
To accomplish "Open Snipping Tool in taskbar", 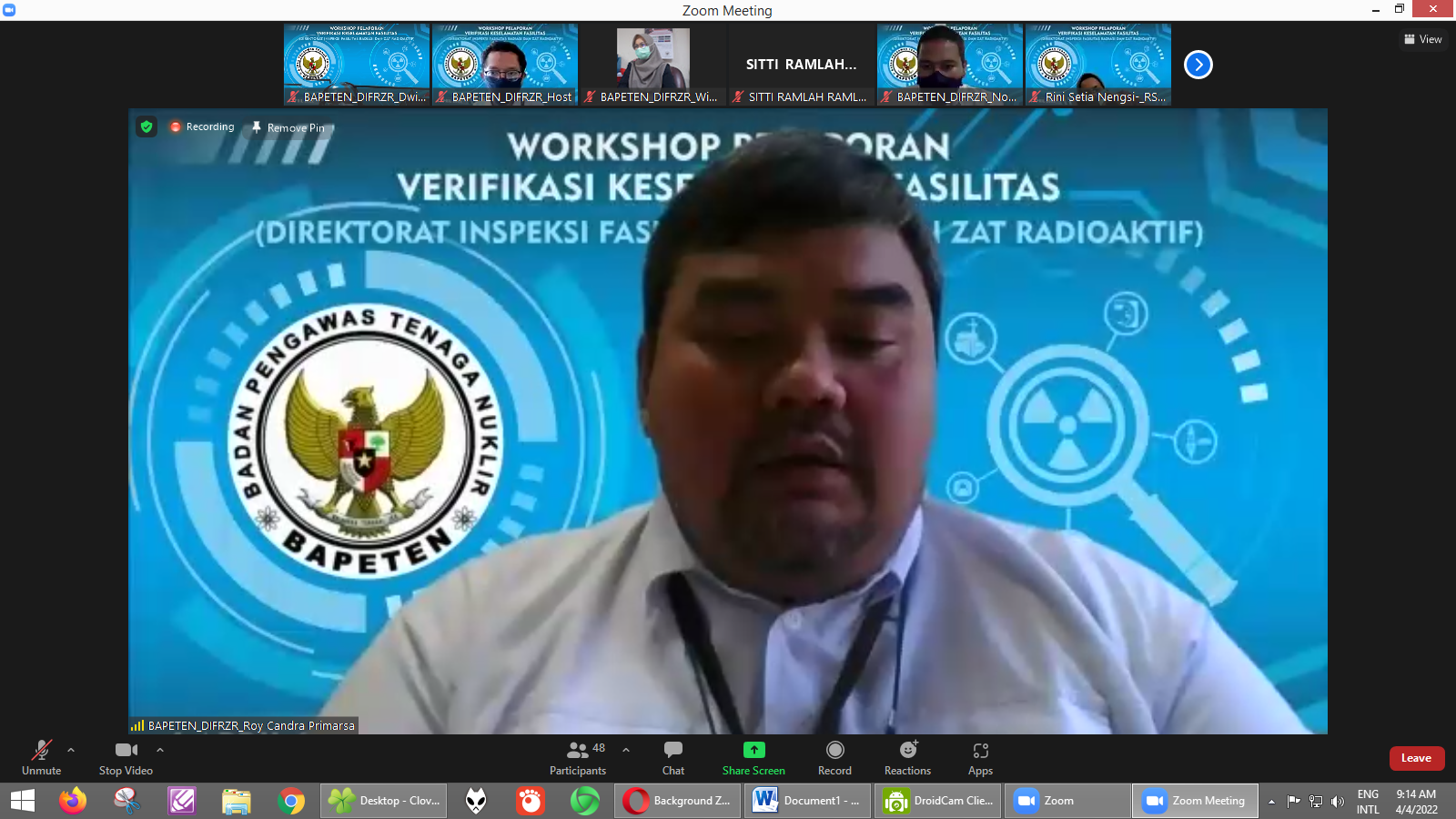I will coord(127,801).
